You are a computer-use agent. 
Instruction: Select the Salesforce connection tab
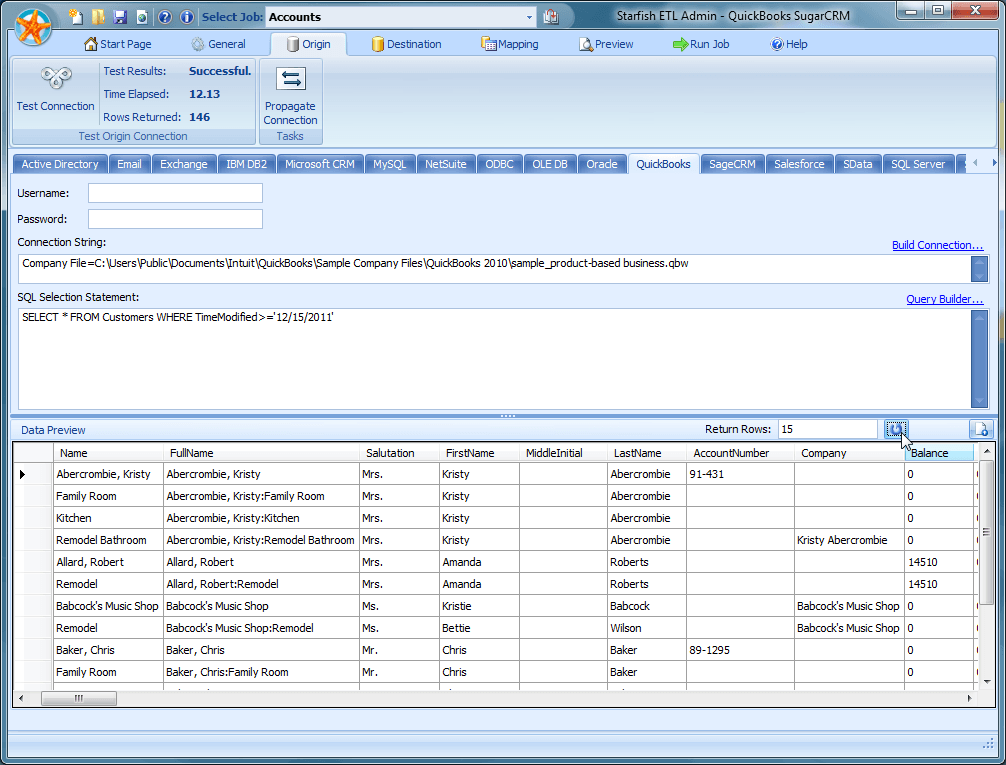coord(799,164)
